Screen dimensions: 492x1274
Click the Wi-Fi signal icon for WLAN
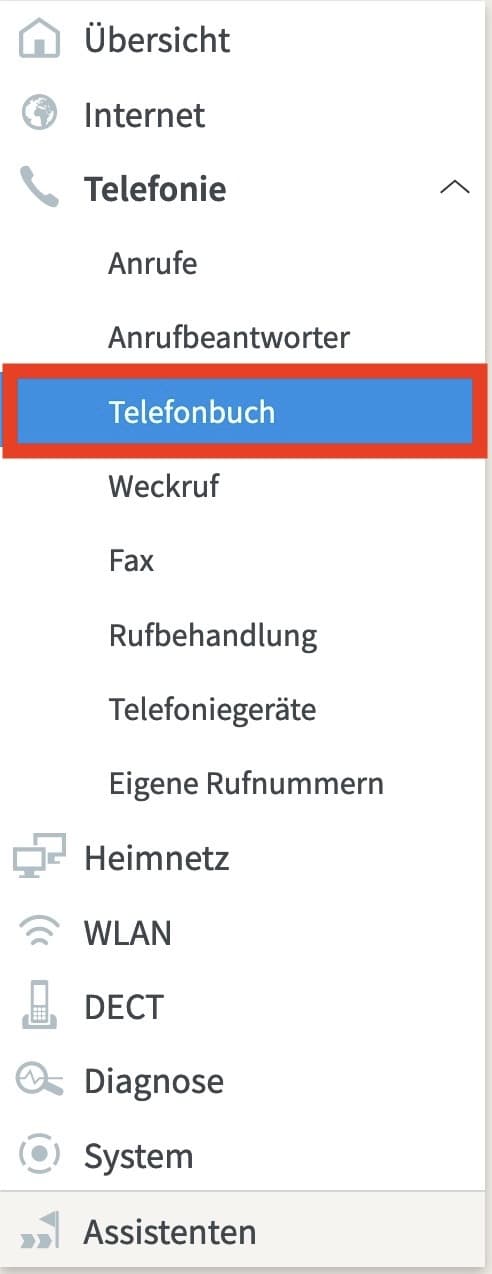(x=39, y=932)
